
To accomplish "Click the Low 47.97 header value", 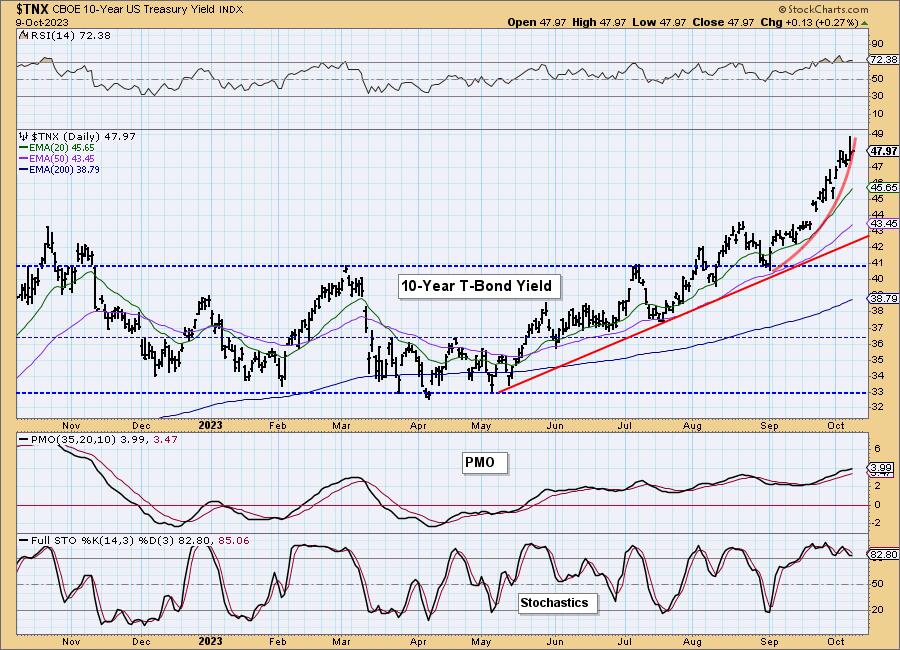I will click(x=660, y=22).
